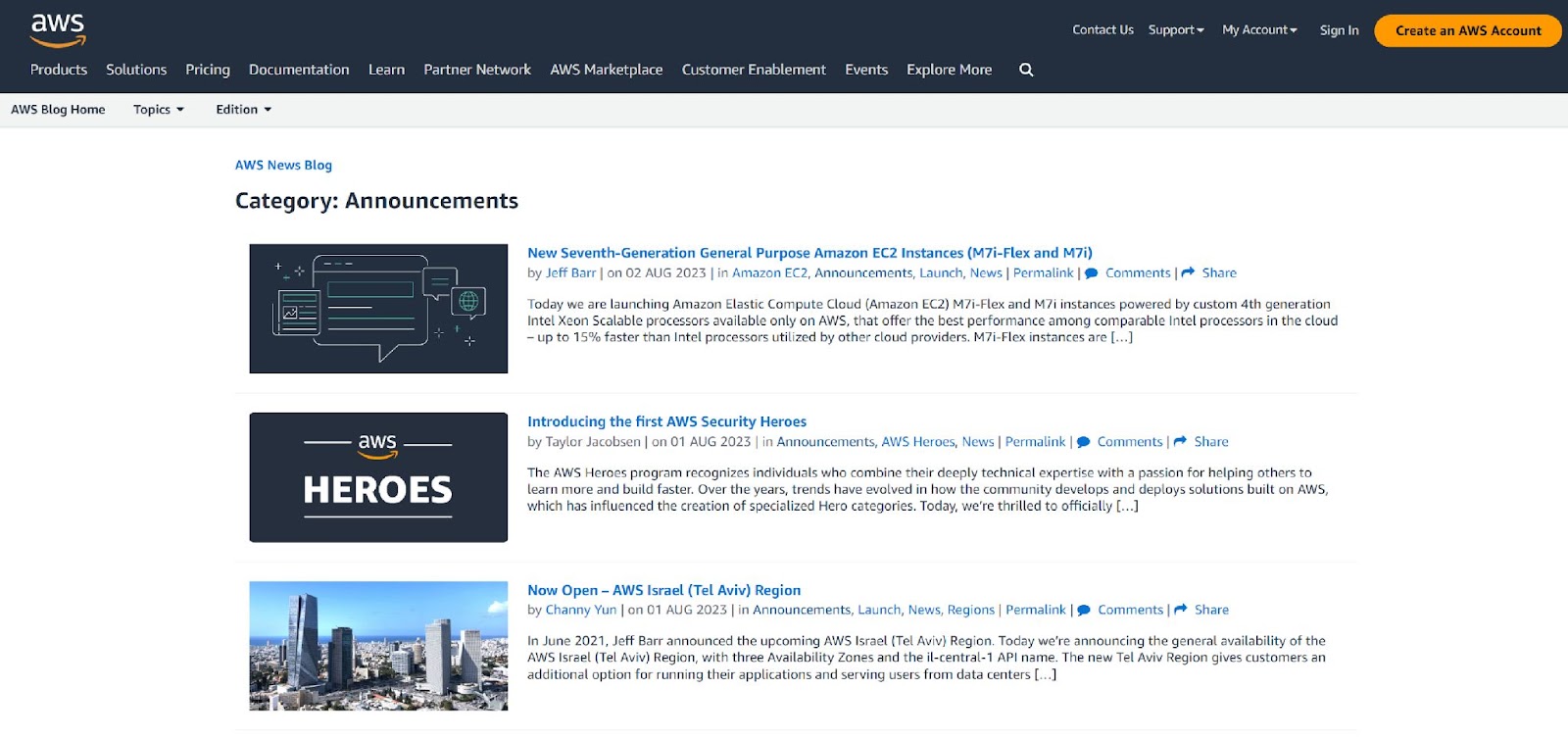This screenshot has height=738, width=1568.
Task: Open the M7i-Flex and M7i EC2 article title
Action: click(809, 253)
